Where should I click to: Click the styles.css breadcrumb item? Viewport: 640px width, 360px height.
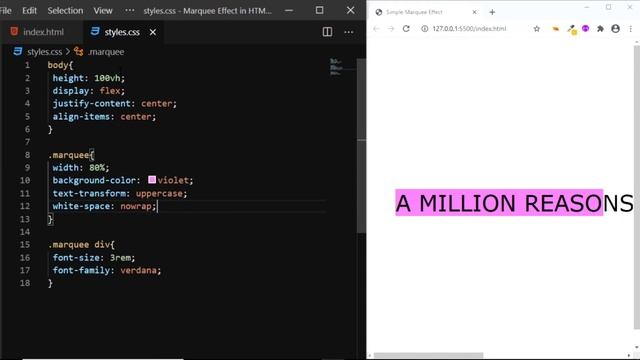pos(44,52)
